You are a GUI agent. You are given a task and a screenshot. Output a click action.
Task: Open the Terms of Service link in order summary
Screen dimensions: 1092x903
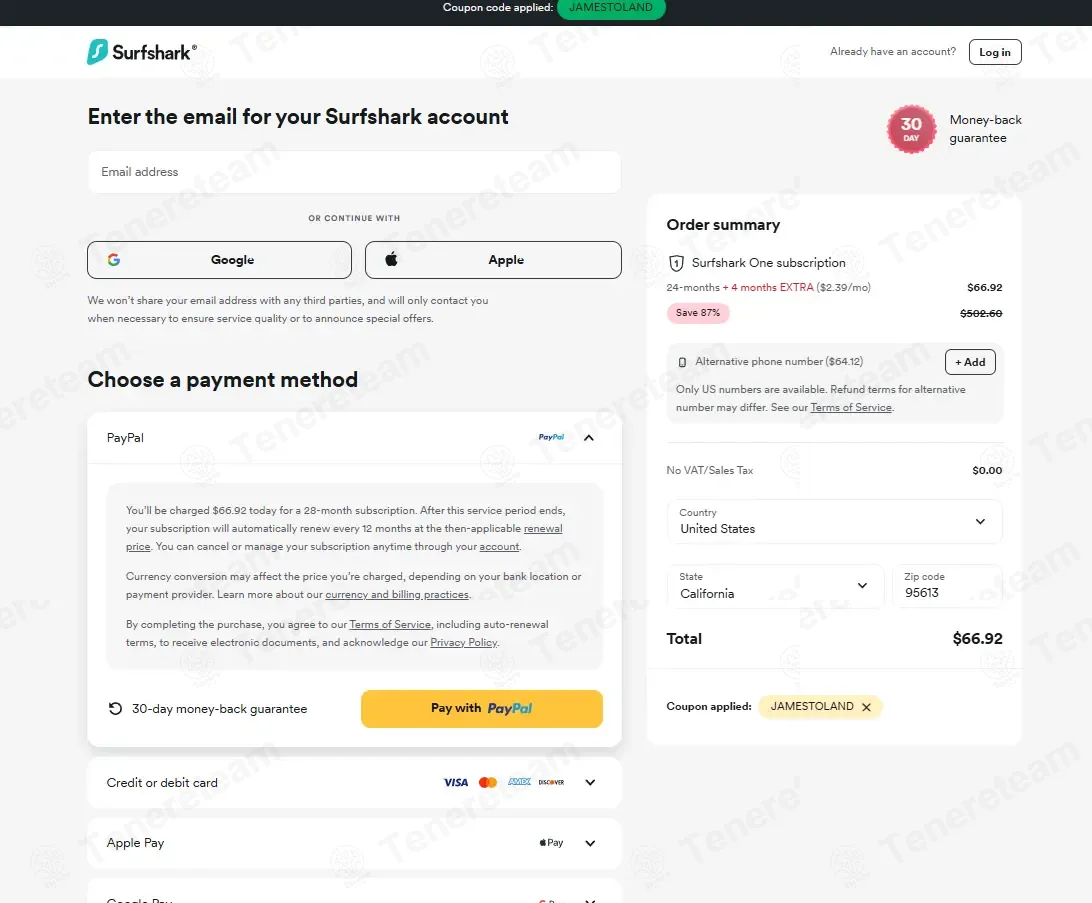851,407
